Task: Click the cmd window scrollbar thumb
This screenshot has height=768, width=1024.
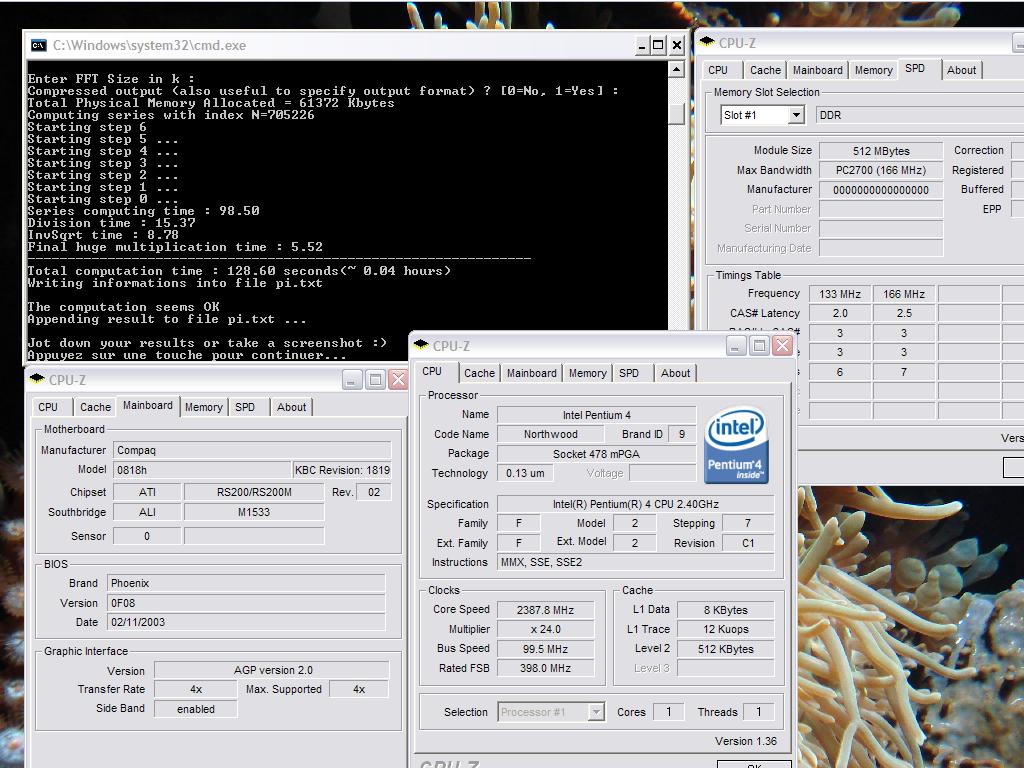Action: (x=677, y=112)
